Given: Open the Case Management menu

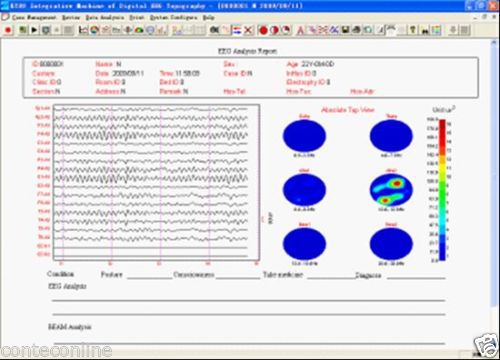Looking at the screenshot, I should coord(34,17).
